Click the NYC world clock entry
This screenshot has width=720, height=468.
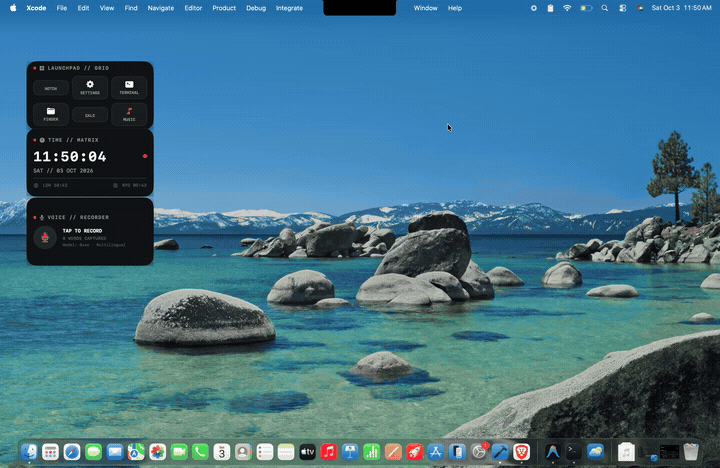click(x=130, y=185)
